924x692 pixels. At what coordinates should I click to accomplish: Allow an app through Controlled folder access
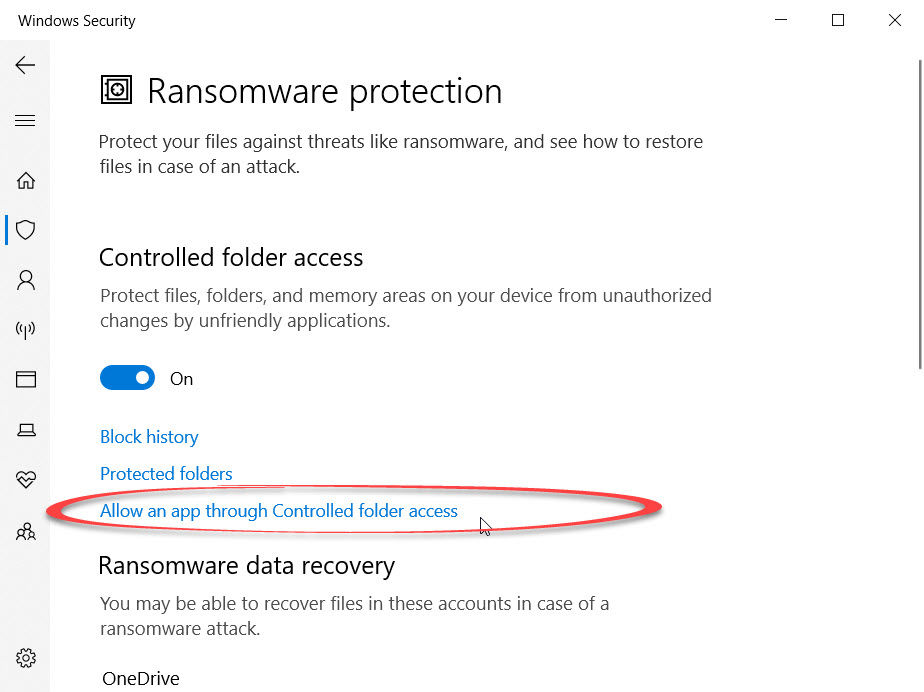279,510
